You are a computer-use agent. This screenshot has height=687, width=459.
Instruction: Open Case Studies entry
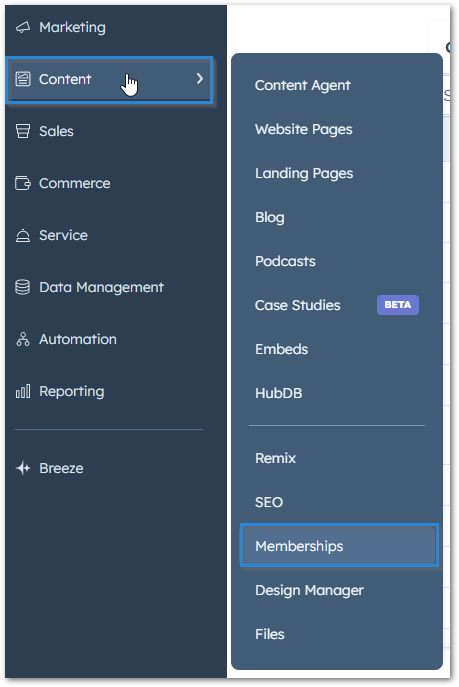(297, 305)
